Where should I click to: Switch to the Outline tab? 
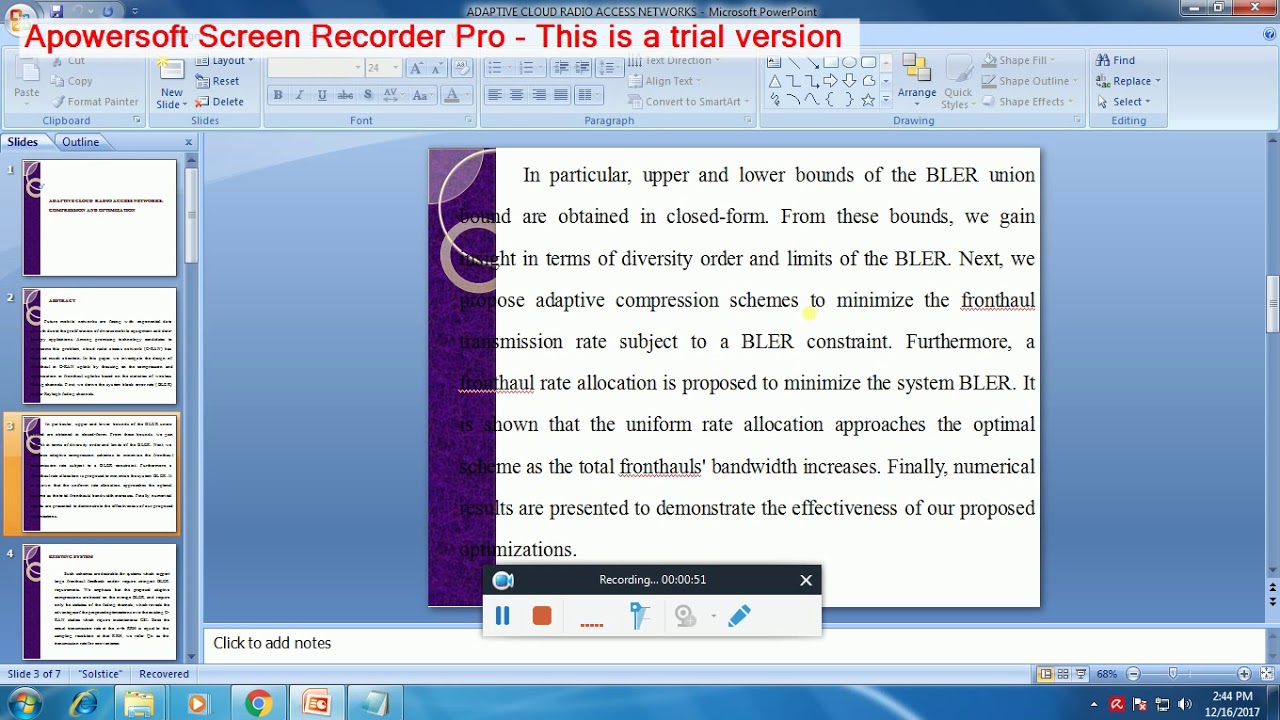tap(81, 142)
